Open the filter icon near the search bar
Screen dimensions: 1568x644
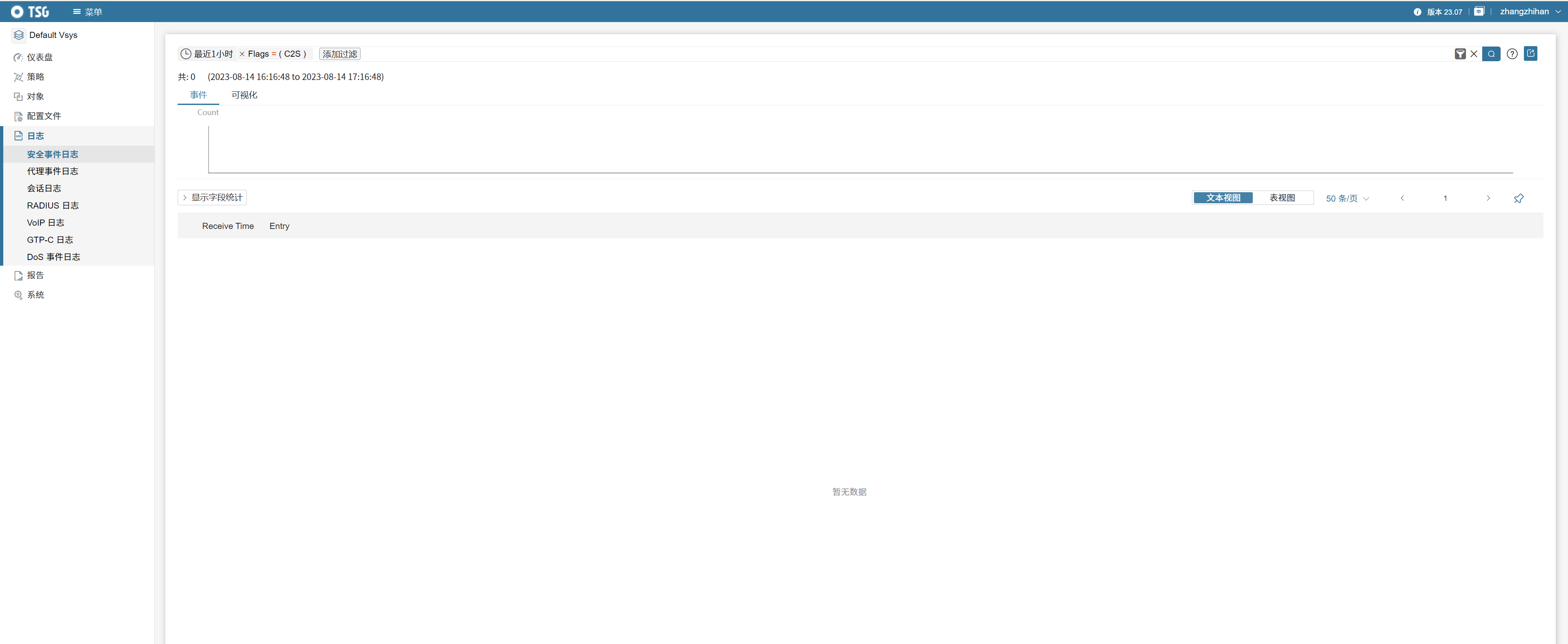1460,53
